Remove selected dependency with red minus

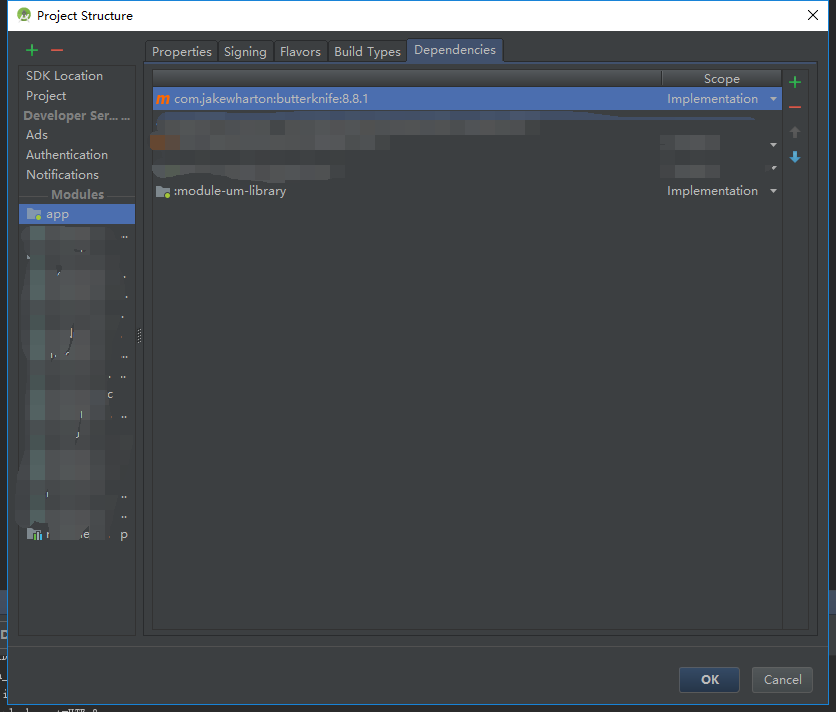coord(794,107)
